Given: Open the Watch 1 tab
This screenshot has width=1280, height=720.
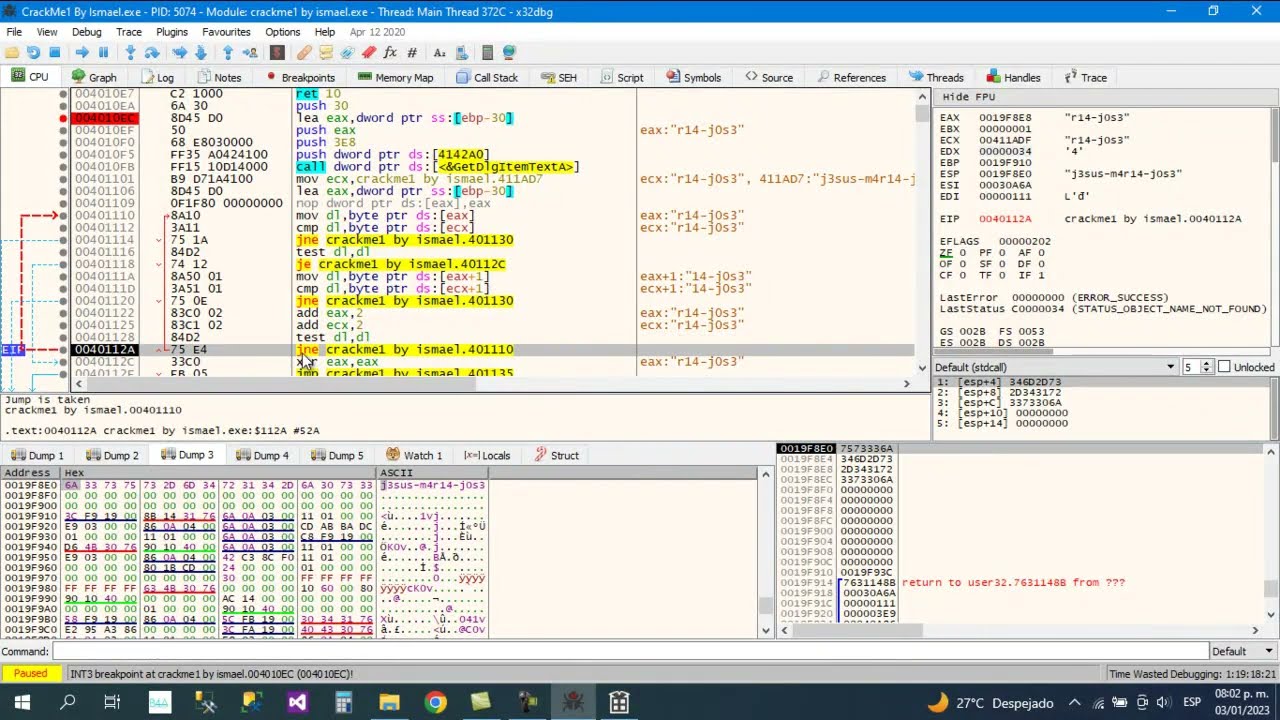Looking at the screenshot, I should point(414,455).
